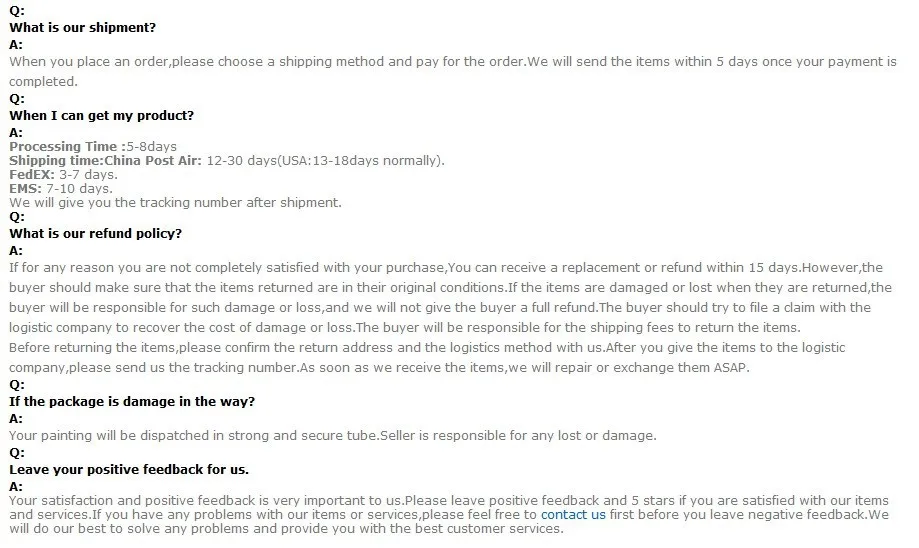
Task: Click the paragraph starting 'When you place an order'
Action: pos(452,72)
